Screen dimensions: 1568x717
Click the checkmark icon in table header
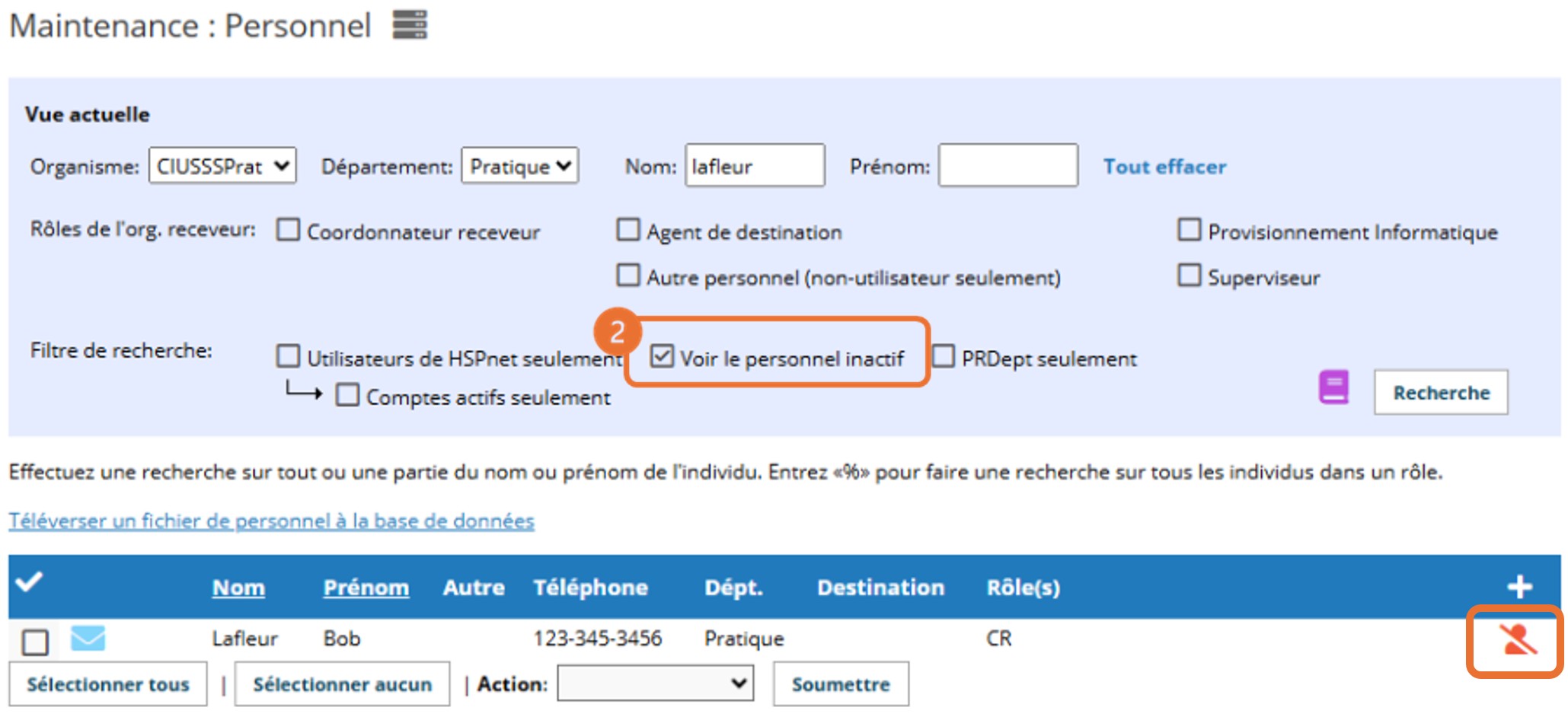point(29,583)
